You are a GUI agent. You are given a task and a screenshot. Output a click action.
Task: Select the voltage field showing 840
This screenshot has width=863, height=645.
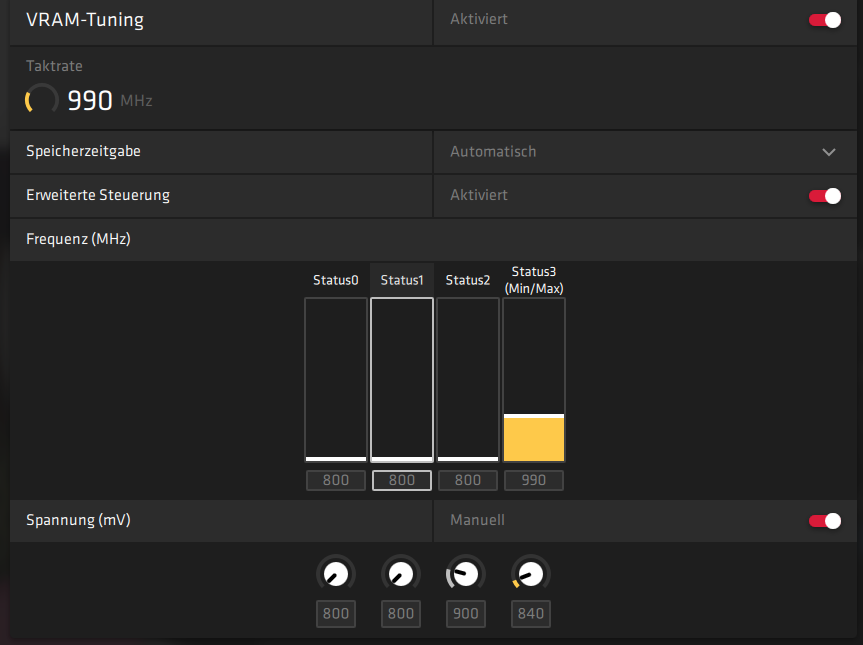pos(531,614)
